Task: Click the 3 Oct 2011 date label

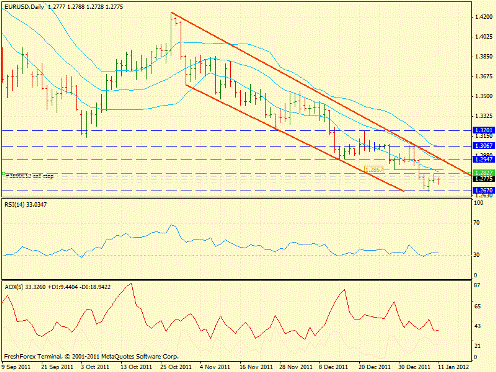Action: [x=95, y=367]
